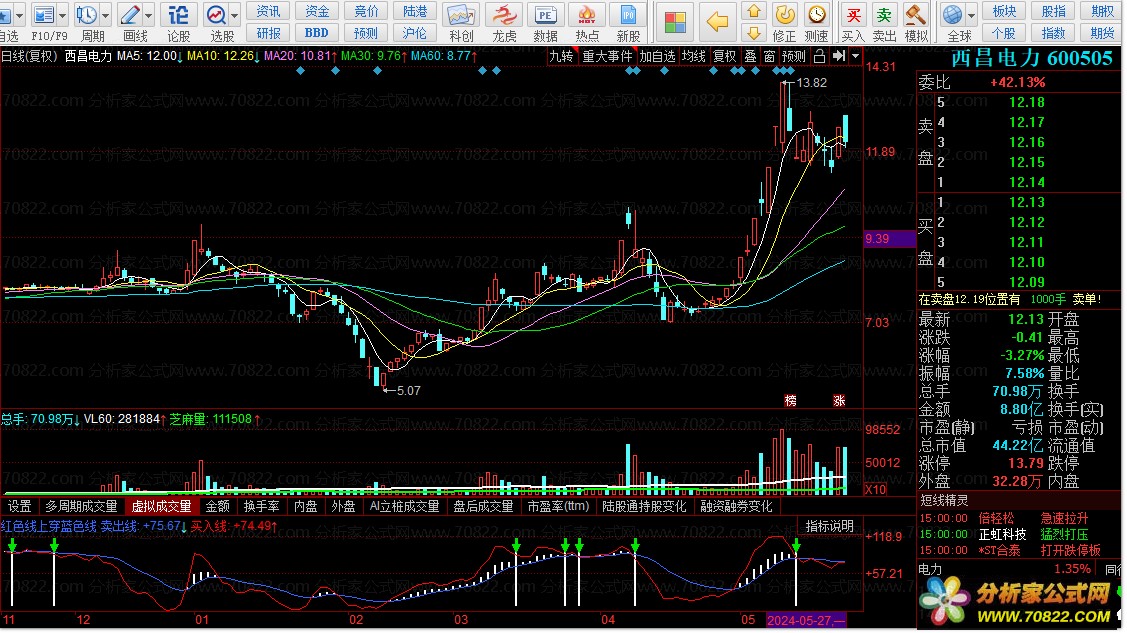Click the yellow up arrow icon
Viewport: 1127px width, 633px height.
pos(754,11)
